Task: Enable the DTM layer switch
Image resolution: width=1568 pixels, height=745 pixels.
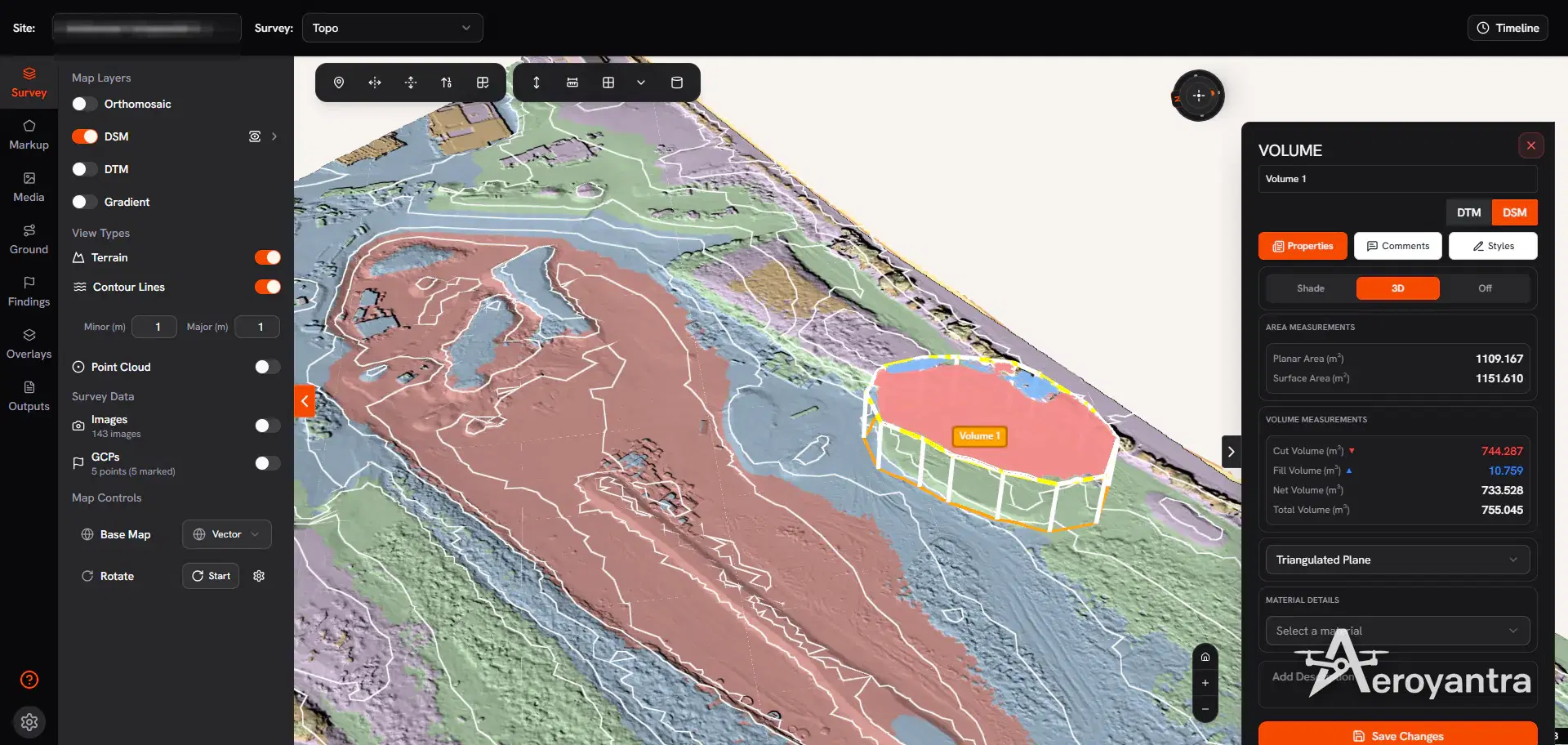Action: click(x=85, y=169)
